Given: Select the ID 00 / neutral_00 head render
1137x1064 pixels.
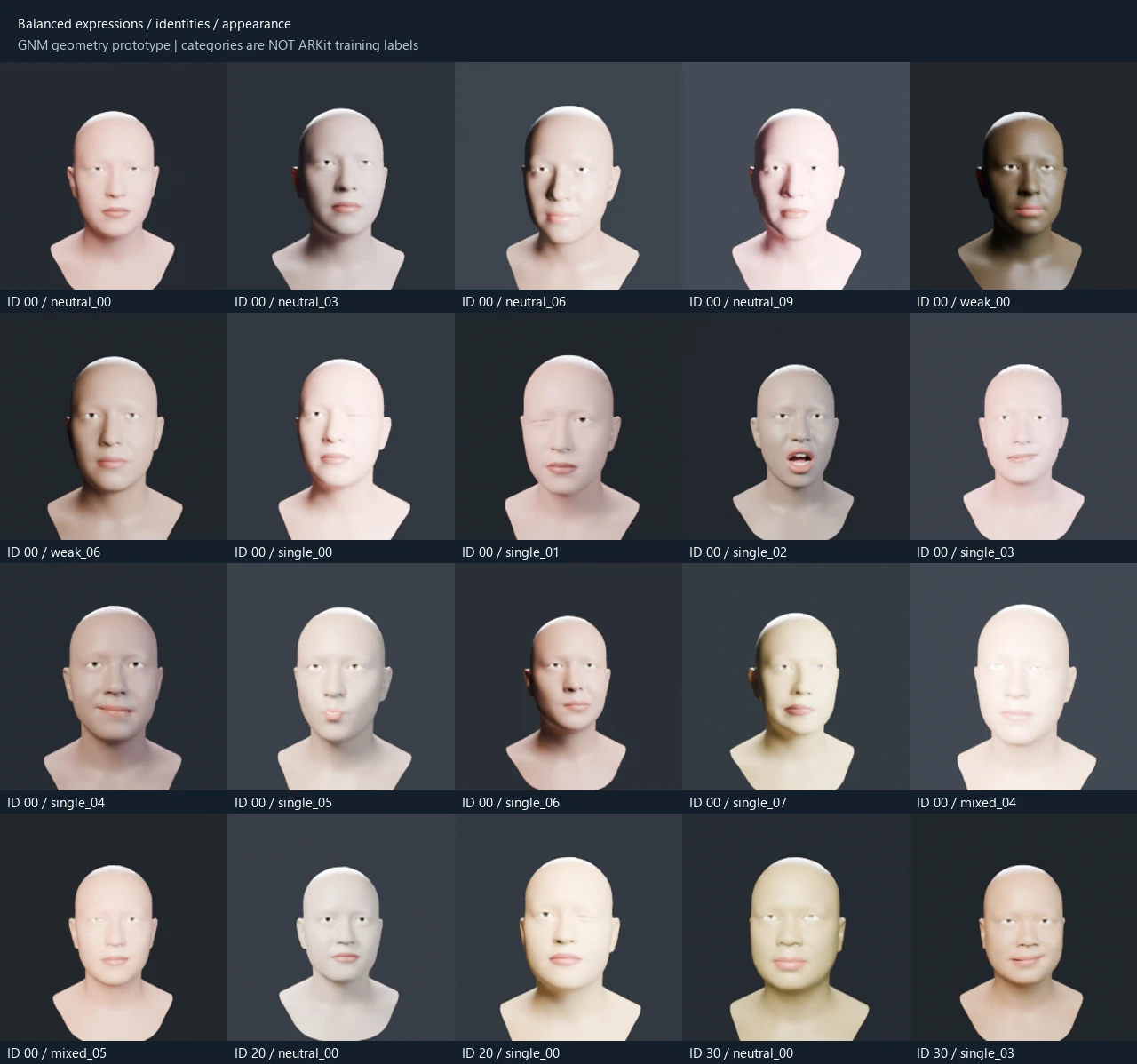Looking at the screenshot, I should [x=114, y=176].
